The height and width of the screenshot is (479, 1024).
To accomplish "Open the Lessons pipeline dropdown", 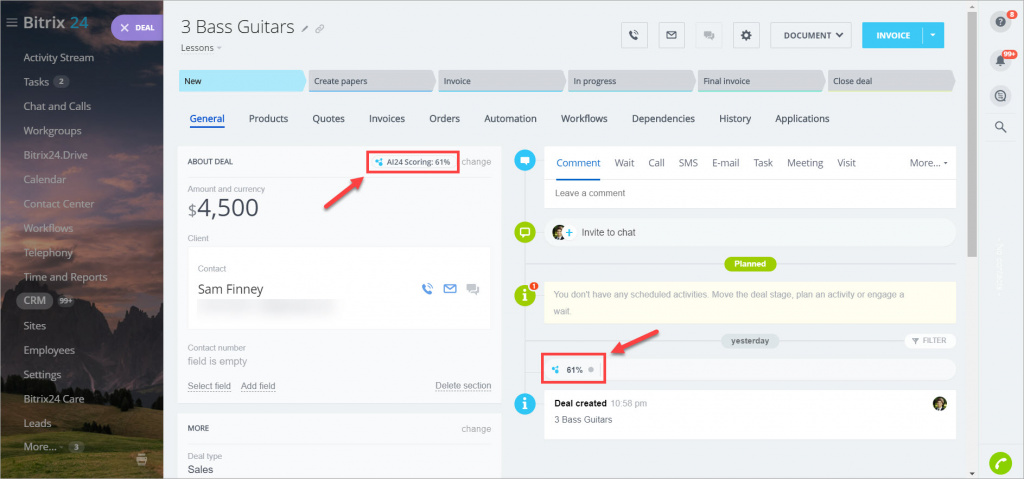I will point(201,48).
